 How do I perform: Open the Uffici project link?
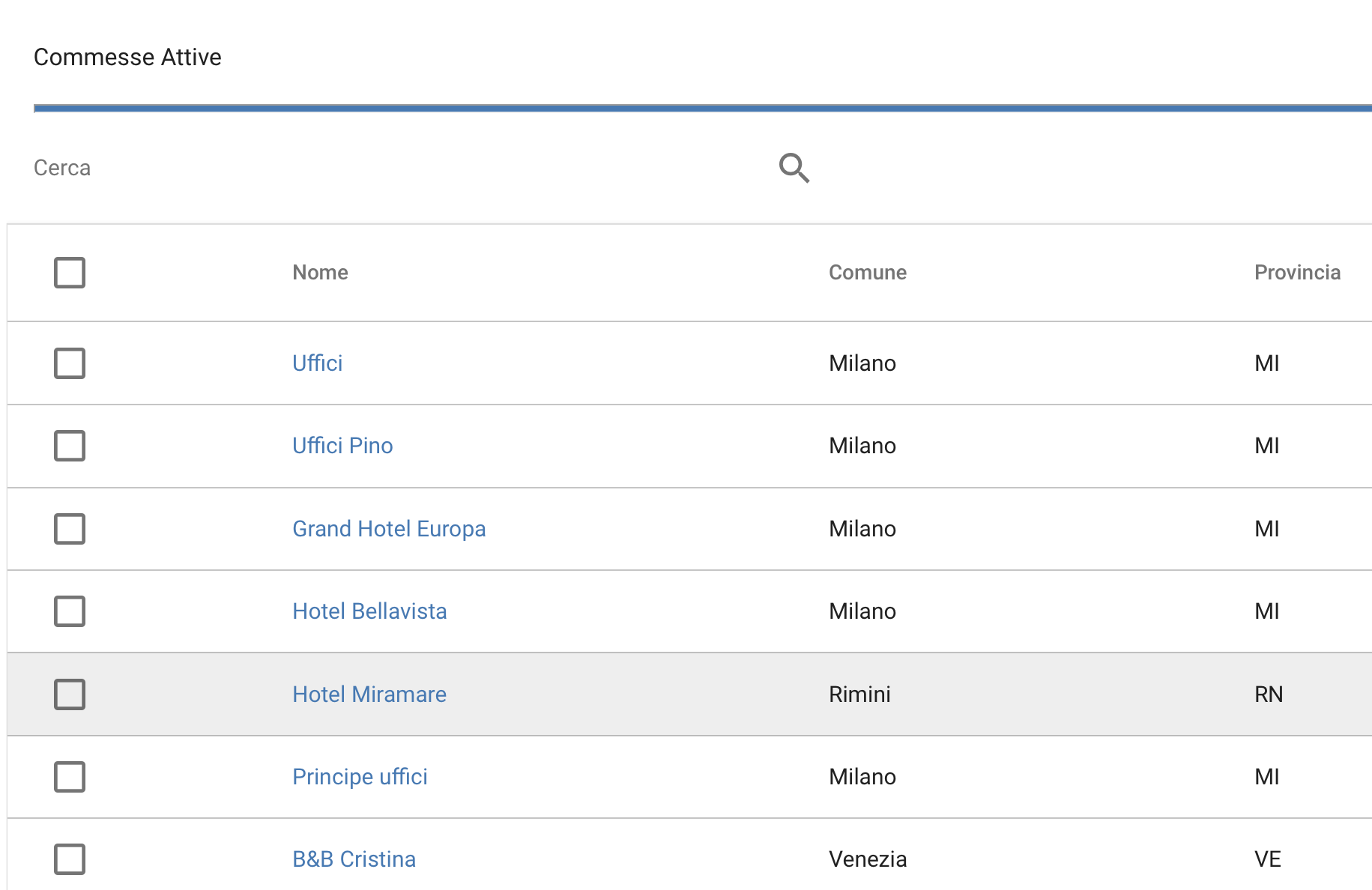pos(317,363)
